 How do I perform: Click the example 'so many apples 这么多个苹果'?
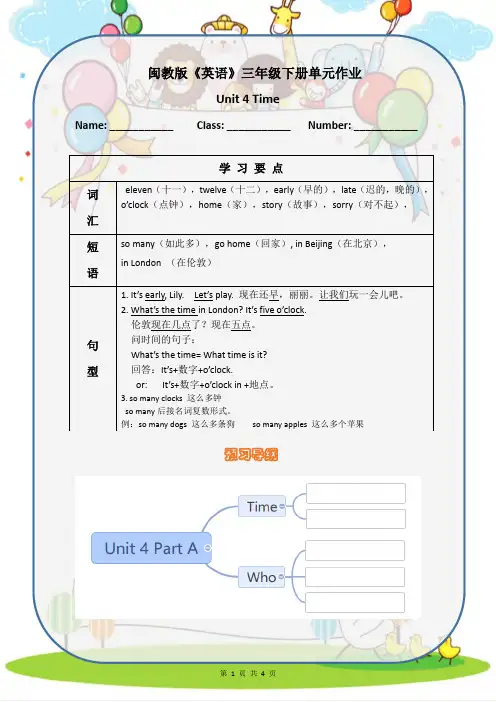point(308,424)
